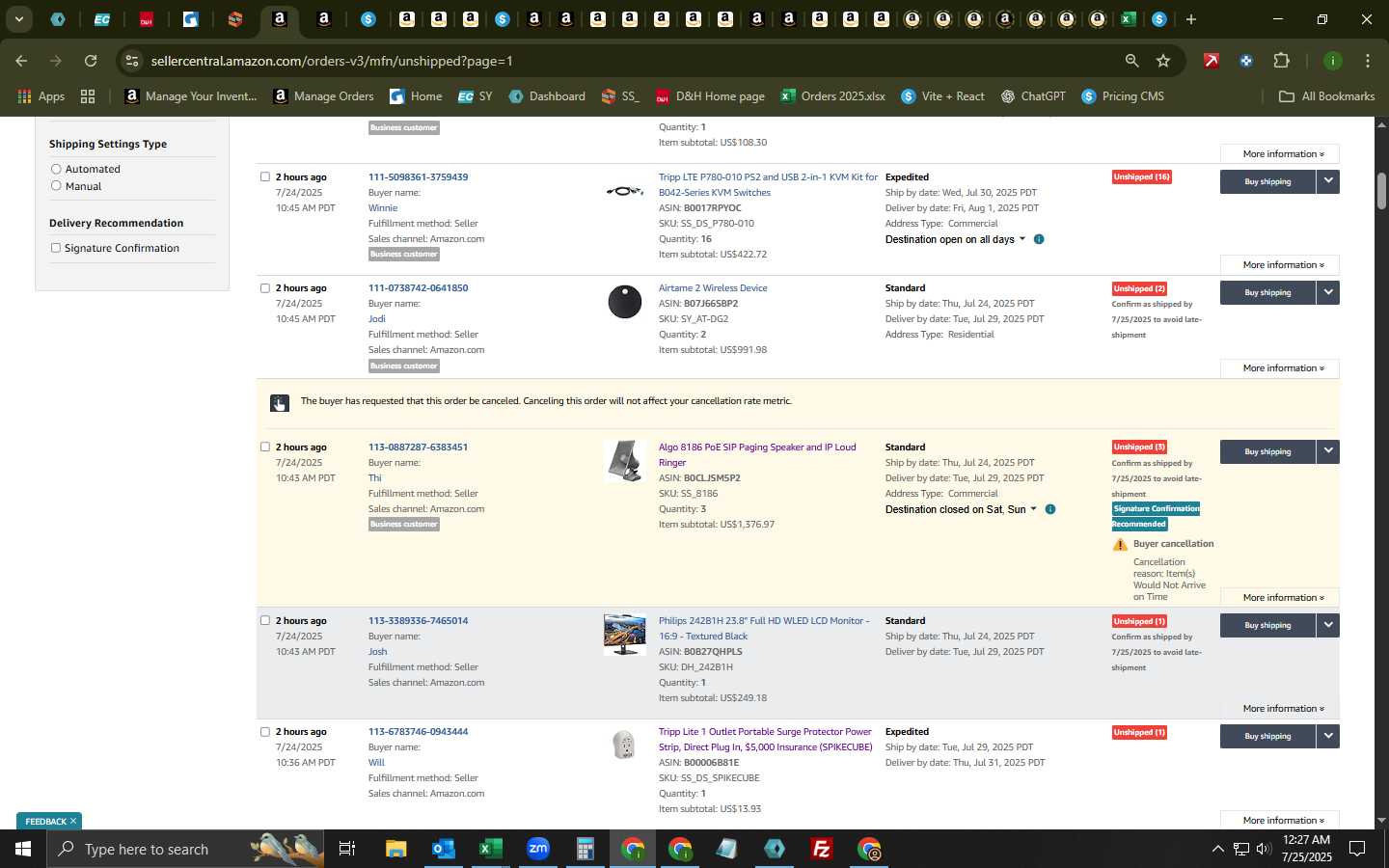Click Buy shipping for Algo 8186 order
Image resolution: width=1389 pixels, height=868 pixels.
click(1267, 451)
